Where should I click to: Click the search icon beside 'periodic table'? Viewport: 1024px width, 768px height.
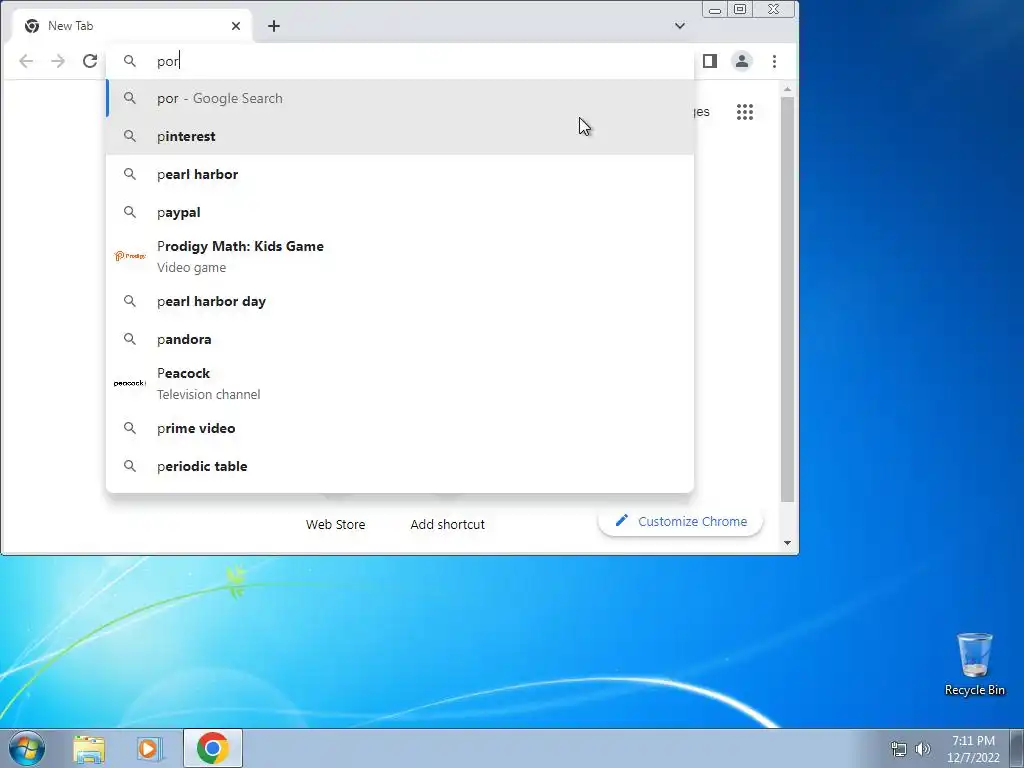point(130,466)
